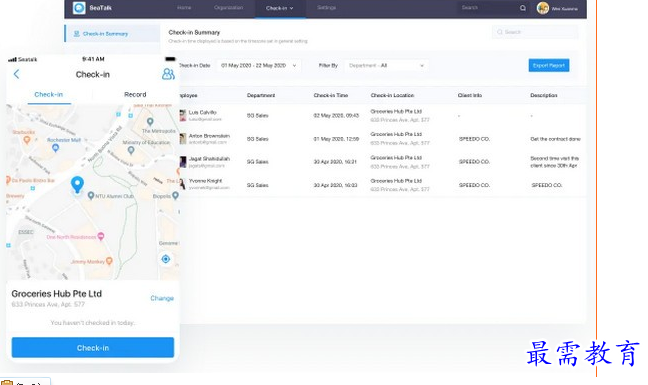
Task: Click the Biopolis map marker
Action: pos(175,195)
